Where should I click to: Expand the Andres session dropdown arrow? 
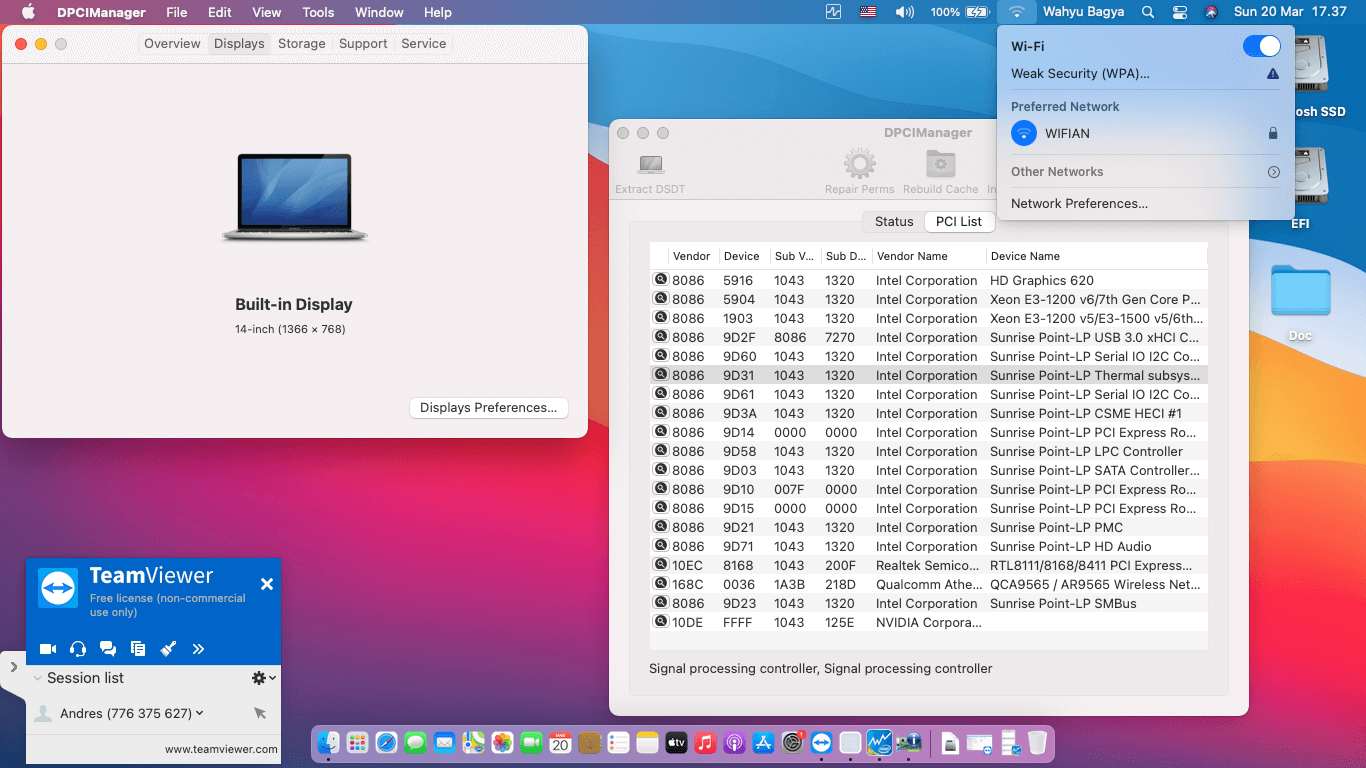(x=200, y=713)
